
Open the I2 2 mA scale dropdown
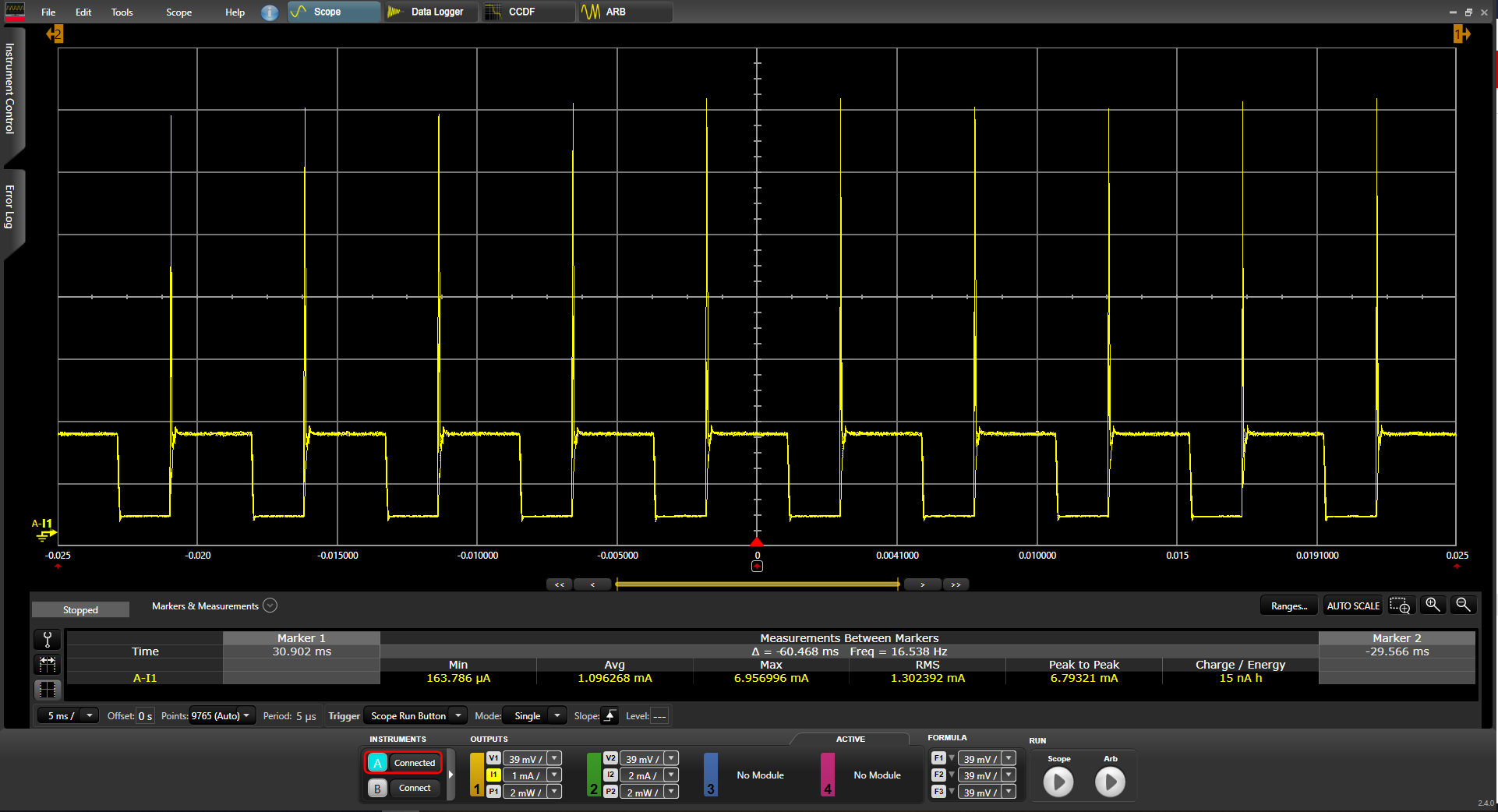click(x=671, y=775)
